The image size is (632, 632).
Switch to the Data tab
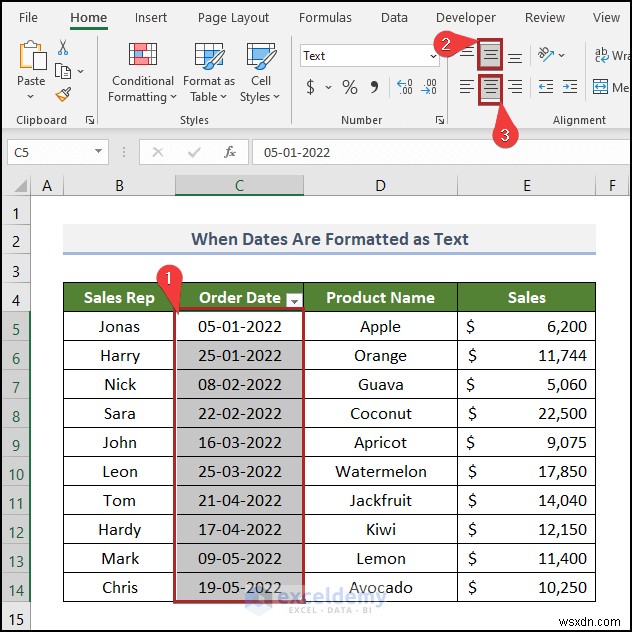(x=394, y=18)
